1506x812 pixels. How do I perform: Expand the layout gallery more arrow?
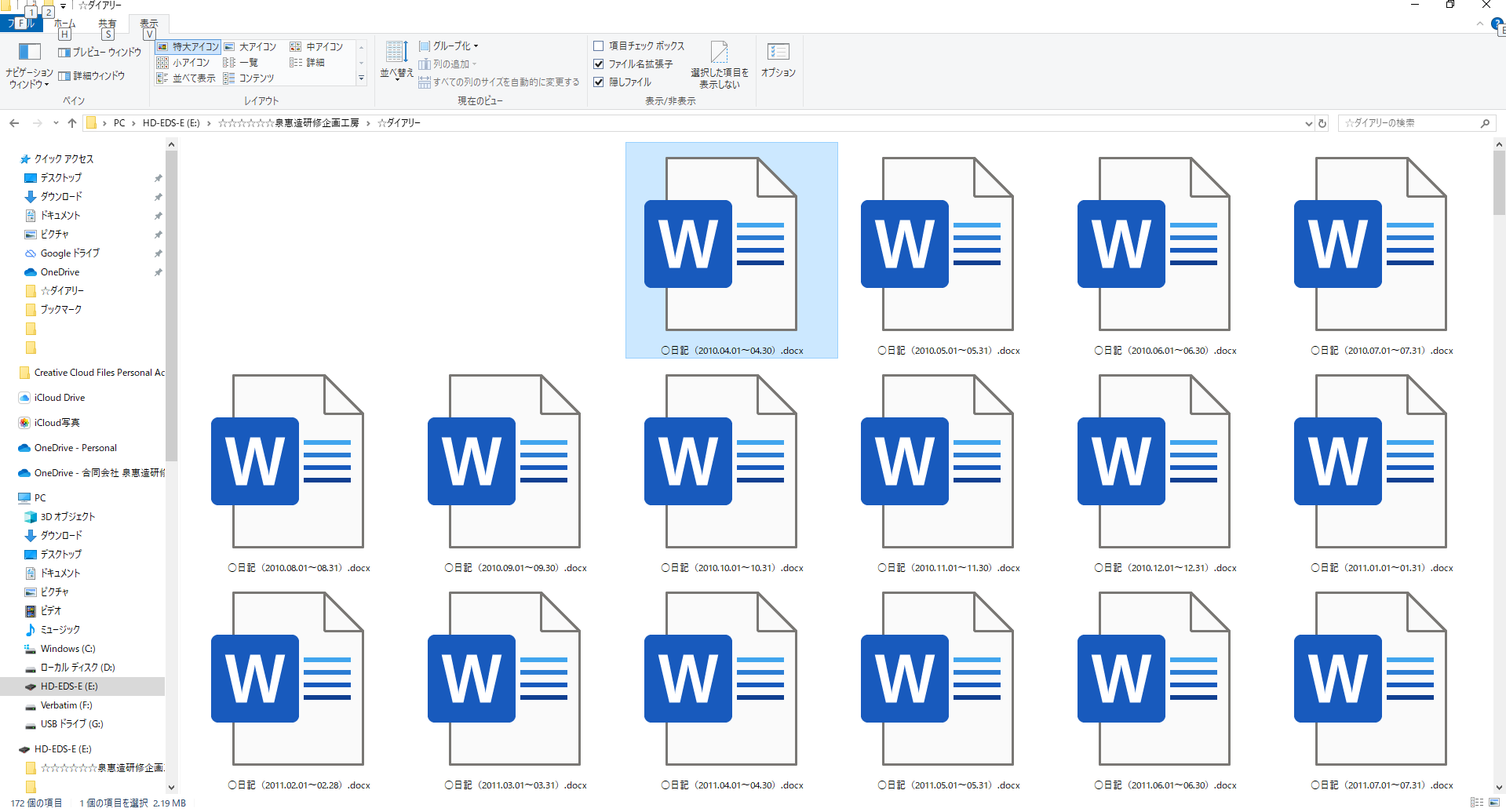362,78
